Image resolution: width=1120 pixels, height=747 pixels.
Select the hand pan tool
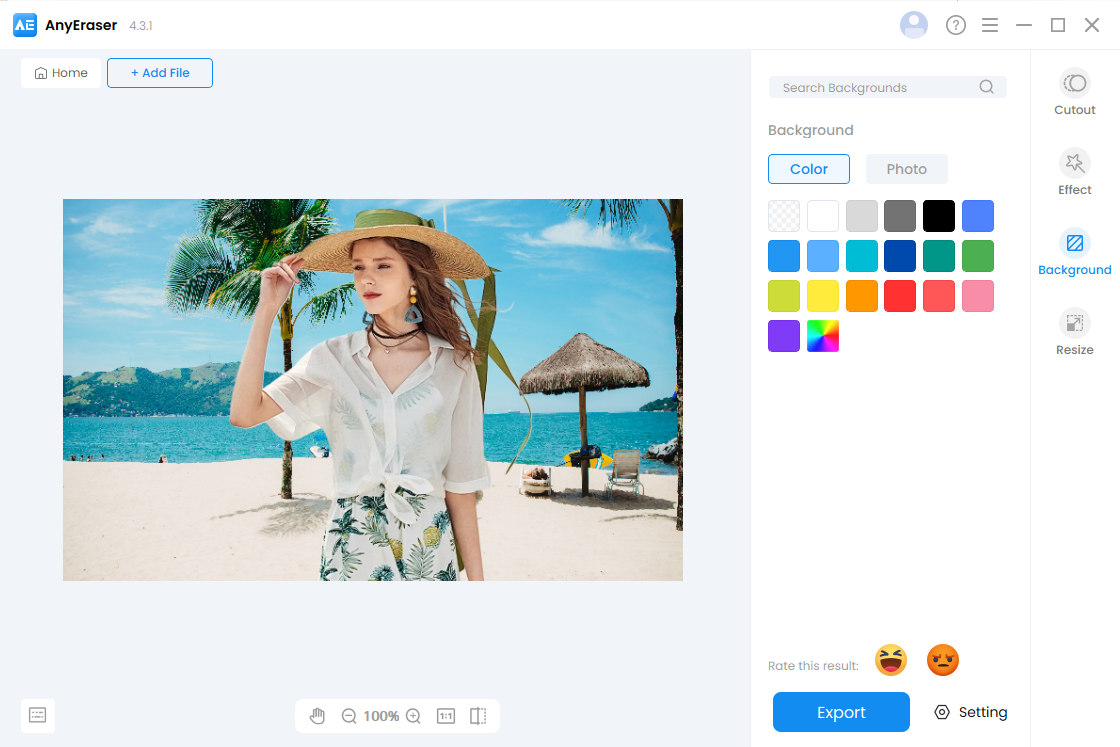[317, 716]
